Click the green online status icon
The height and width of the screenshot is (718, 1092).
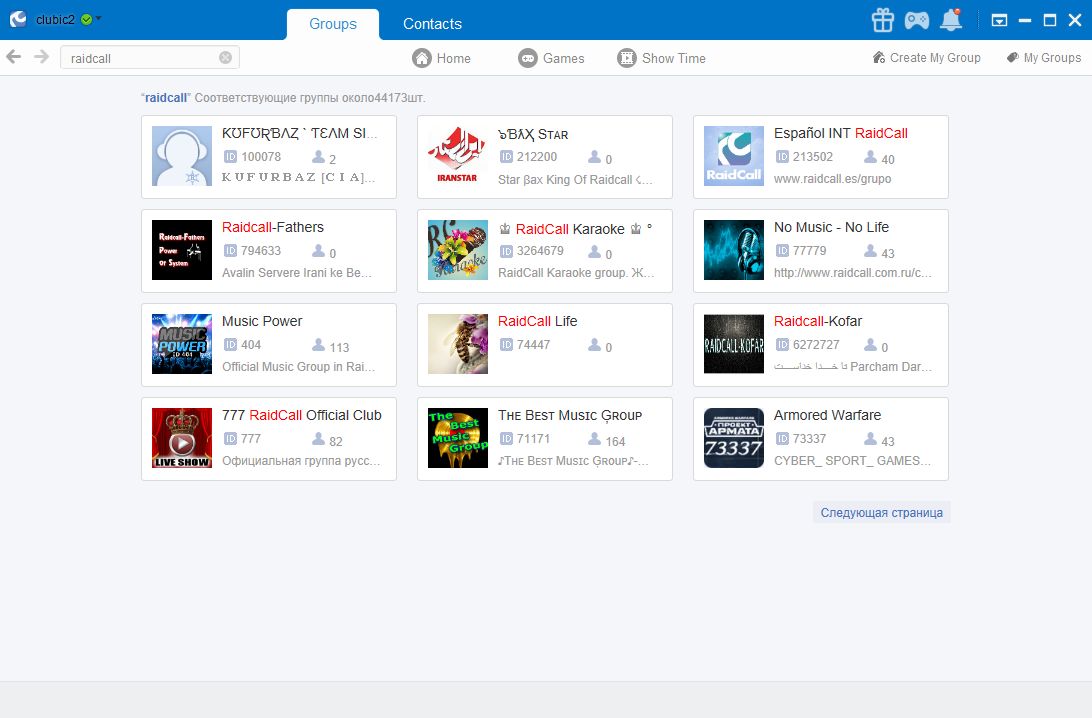coord(86,19)
